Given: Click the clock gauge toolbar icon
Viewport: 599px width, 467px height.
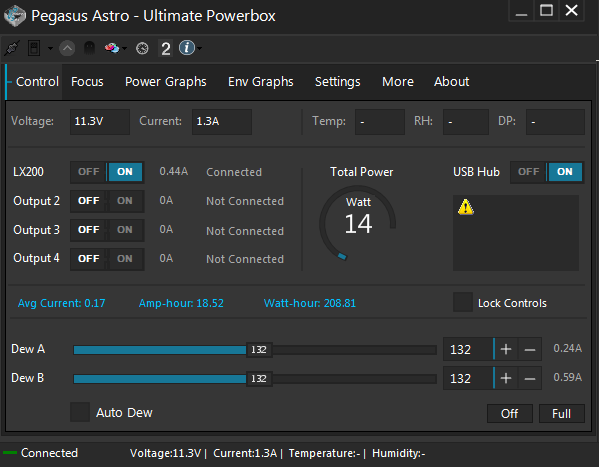Looking at the screenshot, I should [142, 49].
